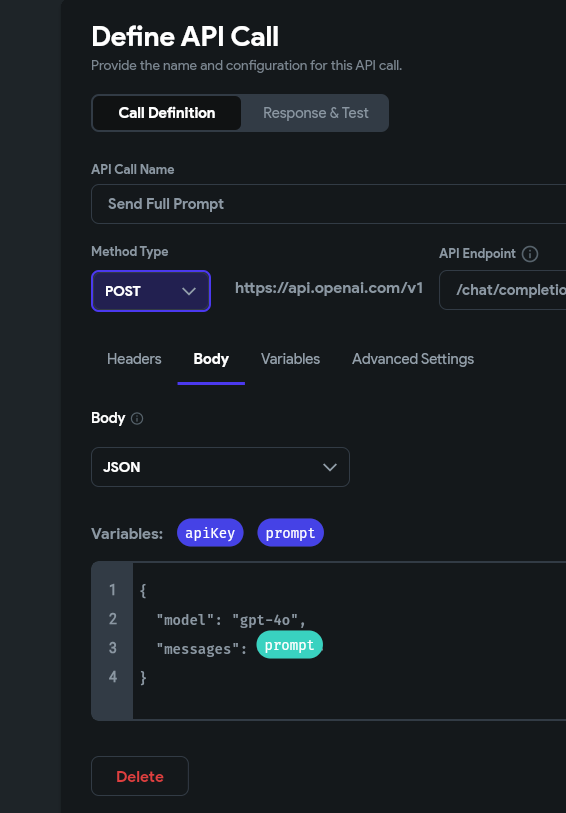Insert the apiKey variable chip
The width and height of the screenshot is (566, 813).
pyautogui.click(x=210, y=533)
